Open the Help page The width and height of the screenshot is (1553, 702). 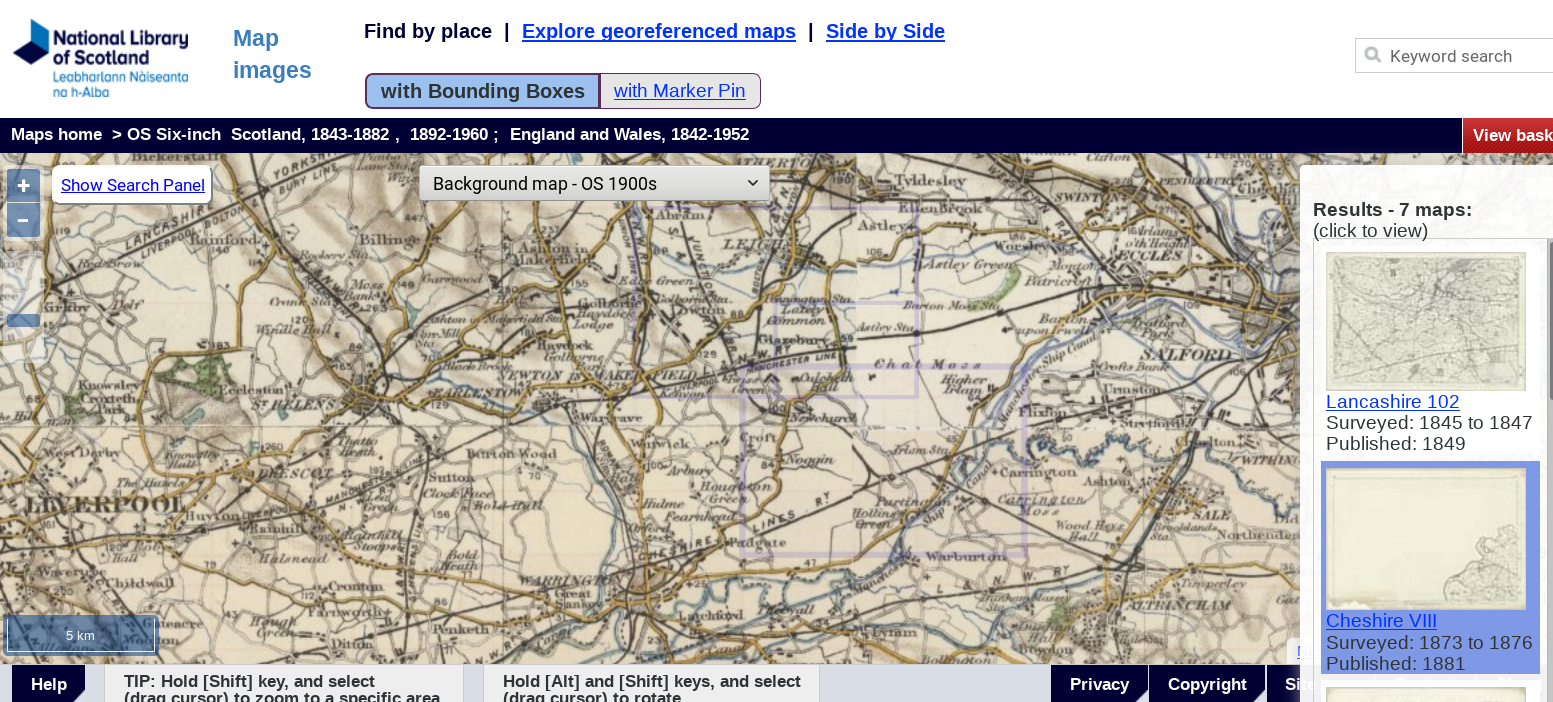(48, 684)
